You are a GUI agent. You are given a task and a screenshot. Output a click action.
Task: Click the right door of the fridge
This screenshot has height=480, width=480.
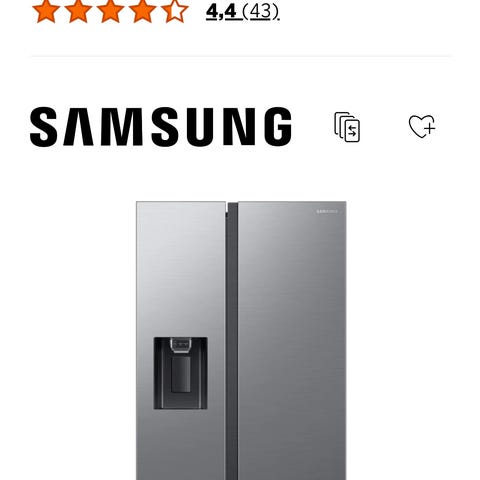coord(292,340)
